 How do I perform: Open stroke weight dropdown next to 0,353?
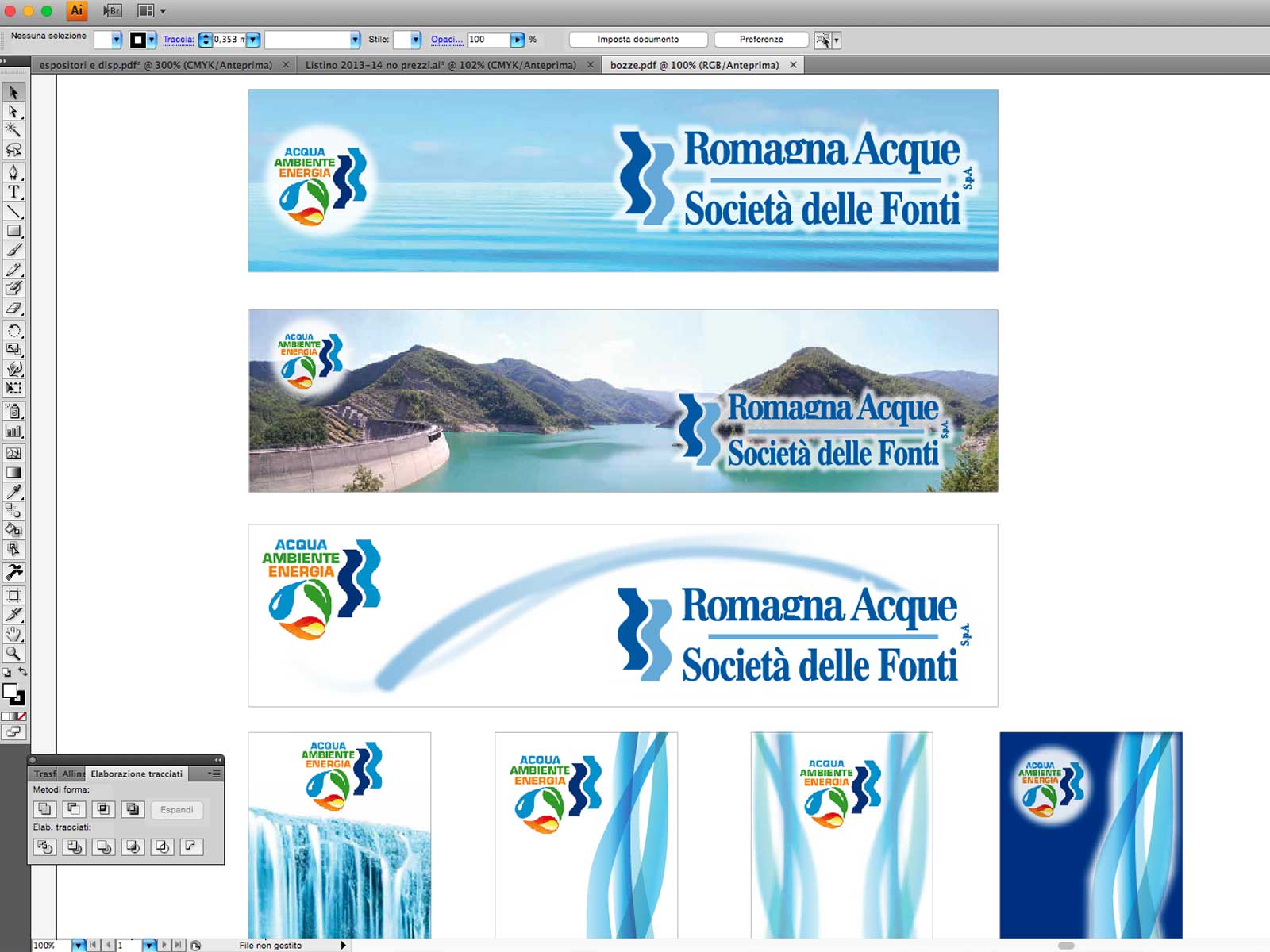pyautogui.click(x=253, y=40)
